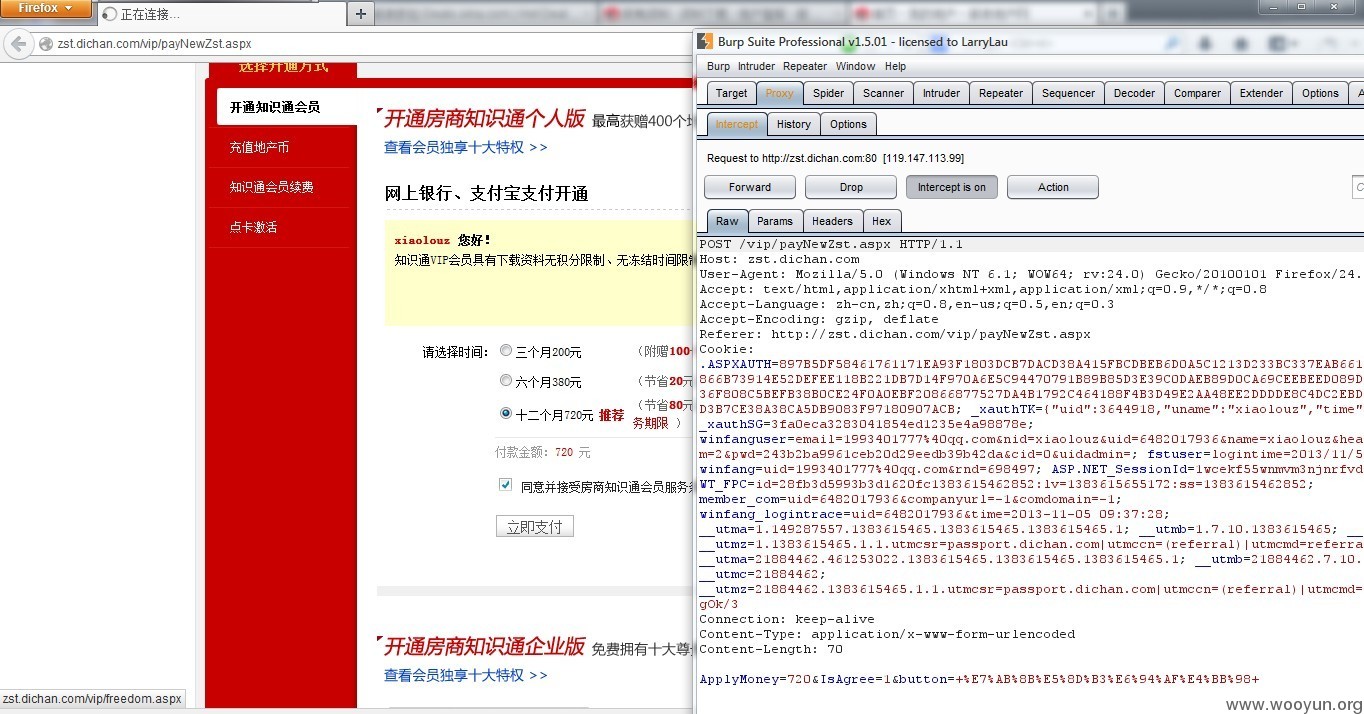
Task: Switch to the Hex view tab
Action: 881,221
